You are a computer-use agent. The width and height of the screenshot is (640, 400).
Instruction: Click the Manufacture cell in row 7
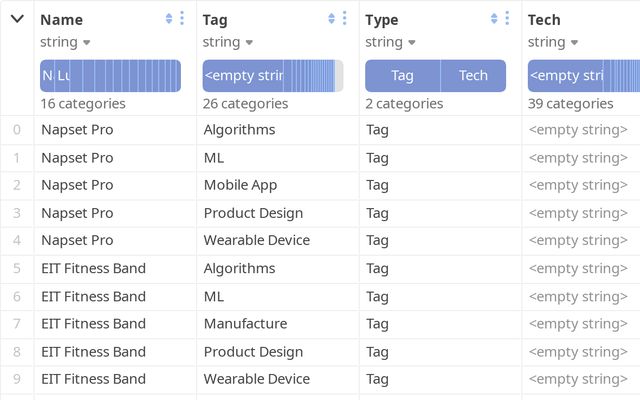coord(245,323)
